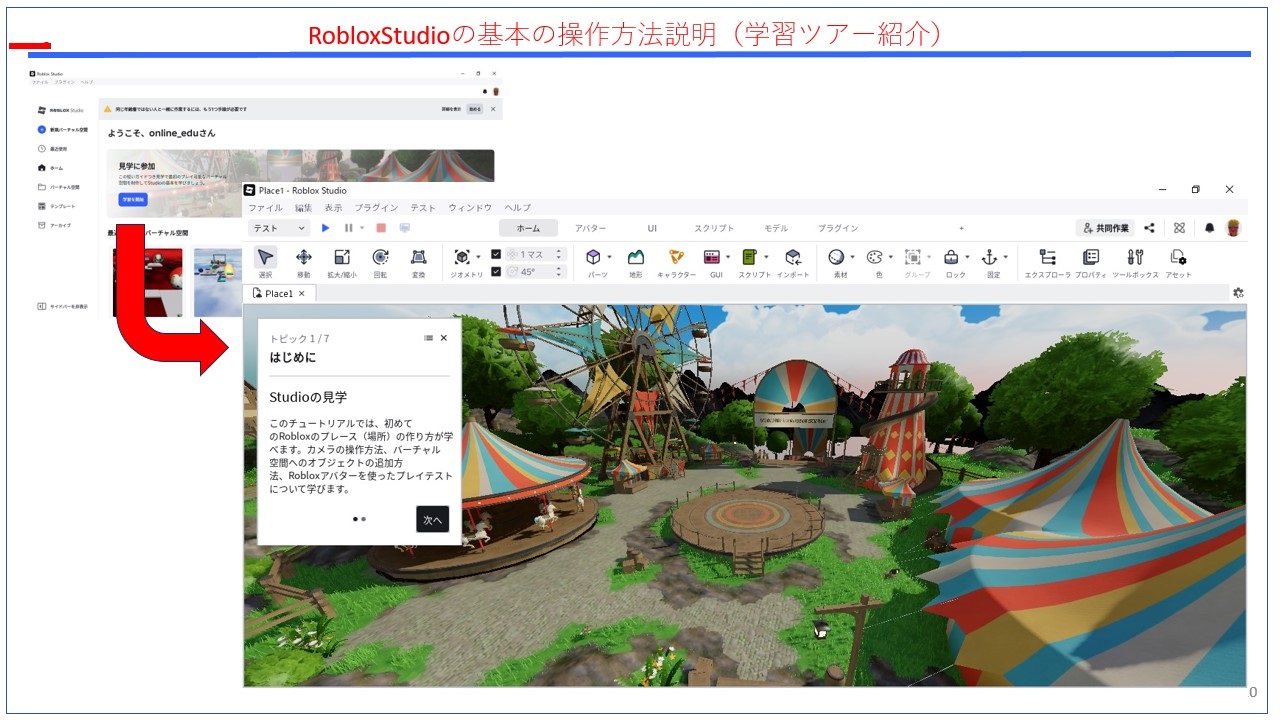Expand the 固定 dropdown arrow
The width and height of the screenshot is (1280, 720).
coord(1005,257)
